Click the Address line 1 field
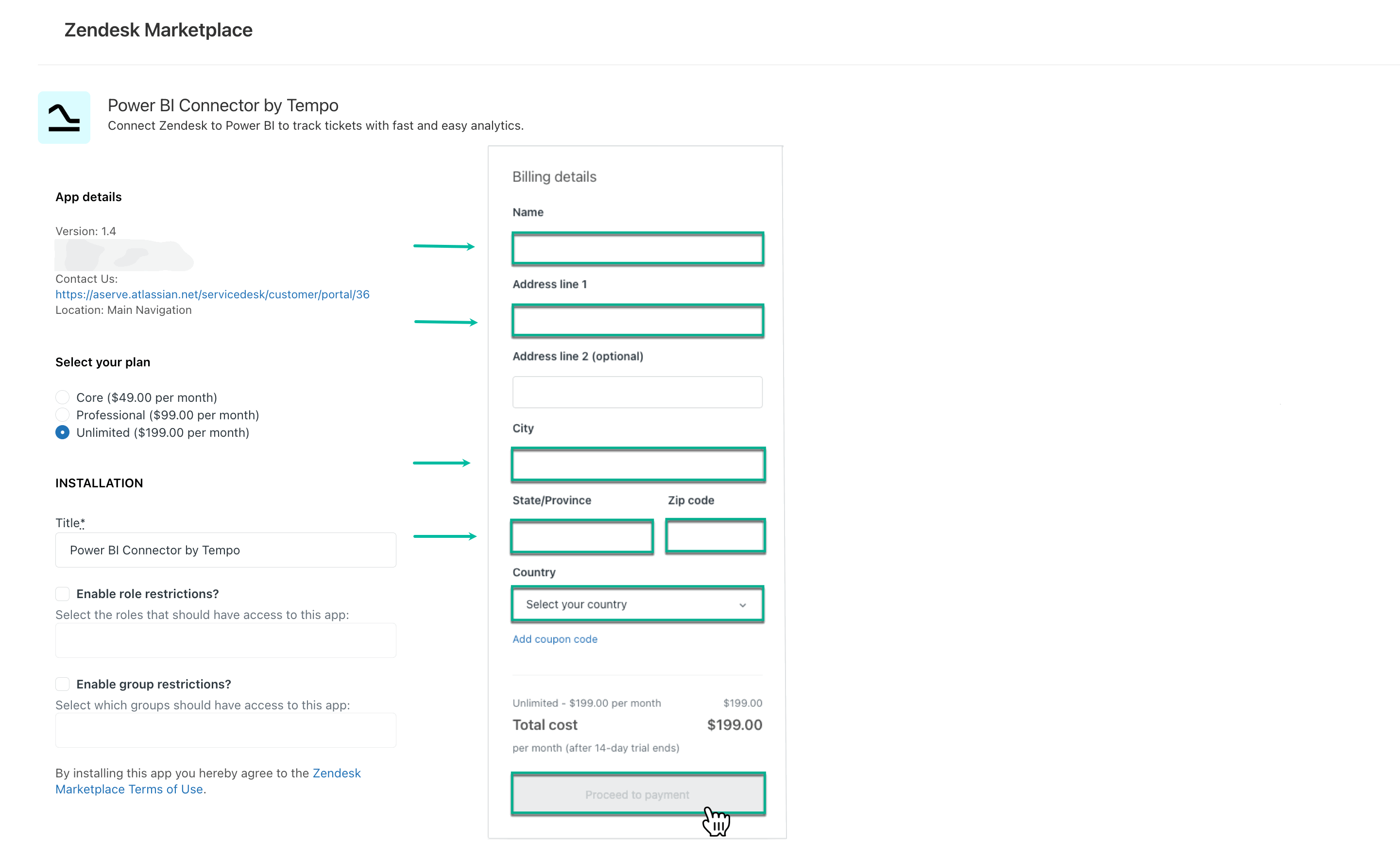 click(x=637, y=320)
